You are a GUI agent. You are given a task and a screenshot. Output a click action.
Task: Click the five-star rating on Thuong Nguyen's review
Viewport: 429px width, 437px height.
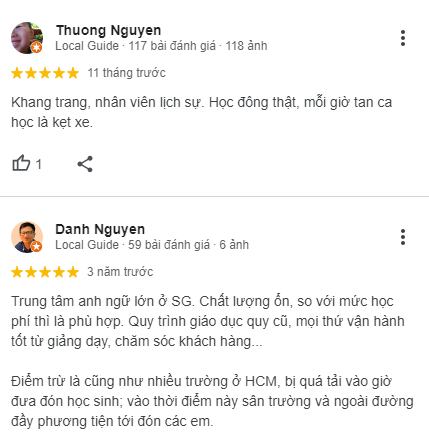45,73
